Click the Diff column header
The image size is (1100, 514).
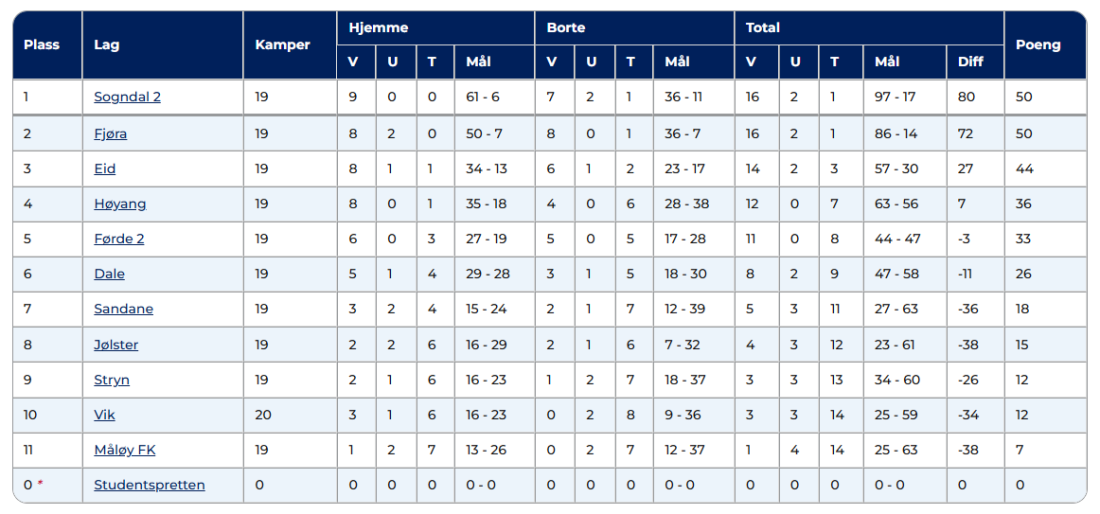click(970, 62)
